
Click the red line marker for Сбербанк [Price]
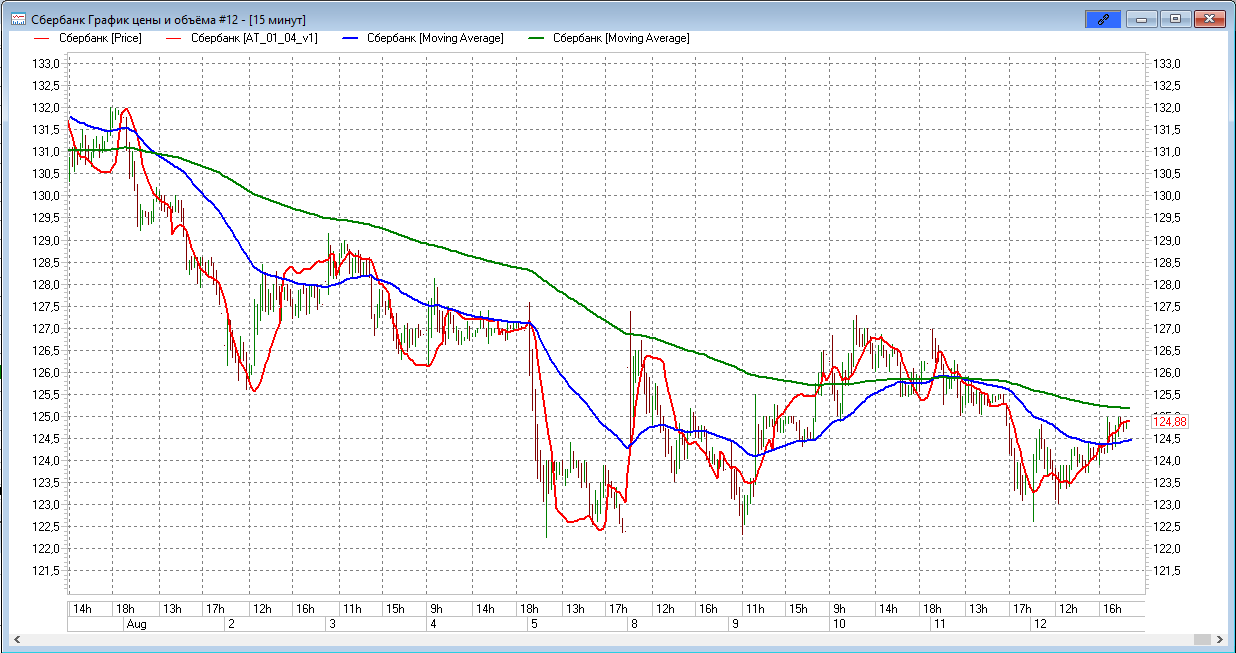42,38
